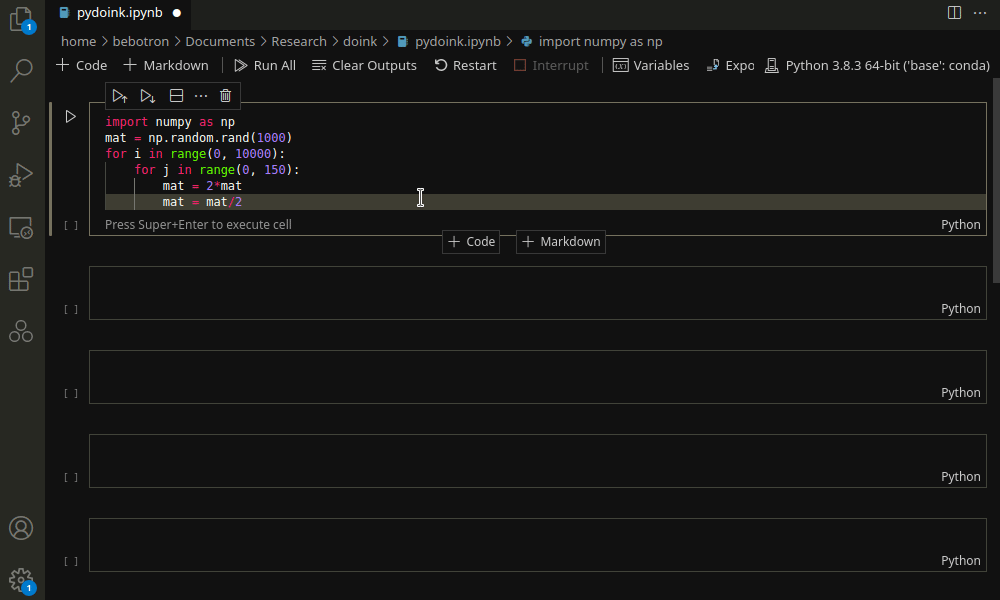The height and width of the screenshot is (600, 1000).
Task: Open the Accounts menu icon
Action: [x=21, y=528]
